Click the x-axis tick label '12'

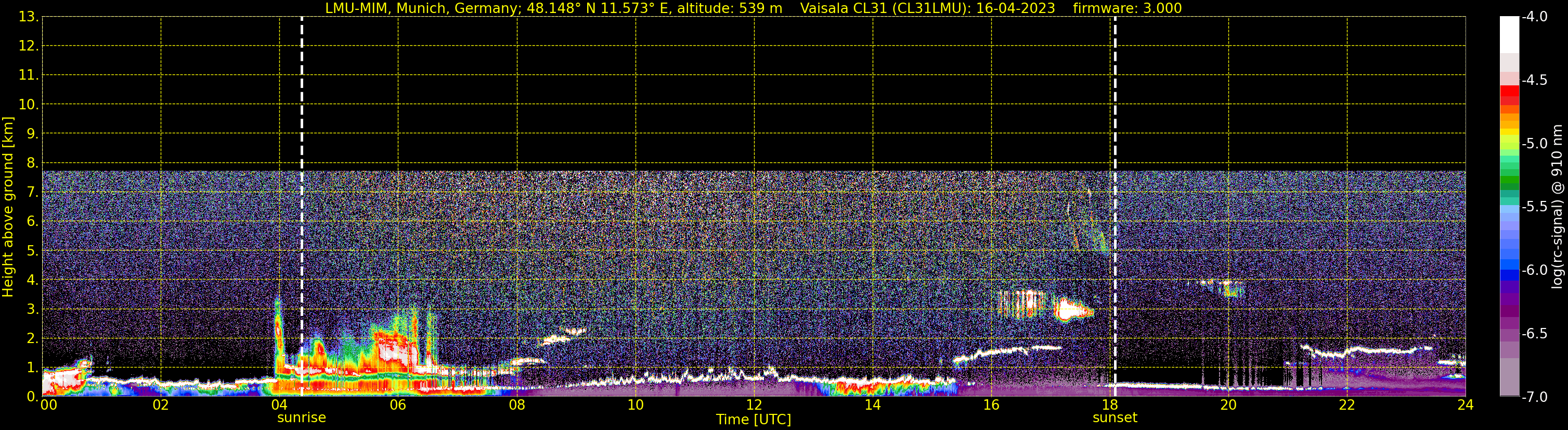754,405
